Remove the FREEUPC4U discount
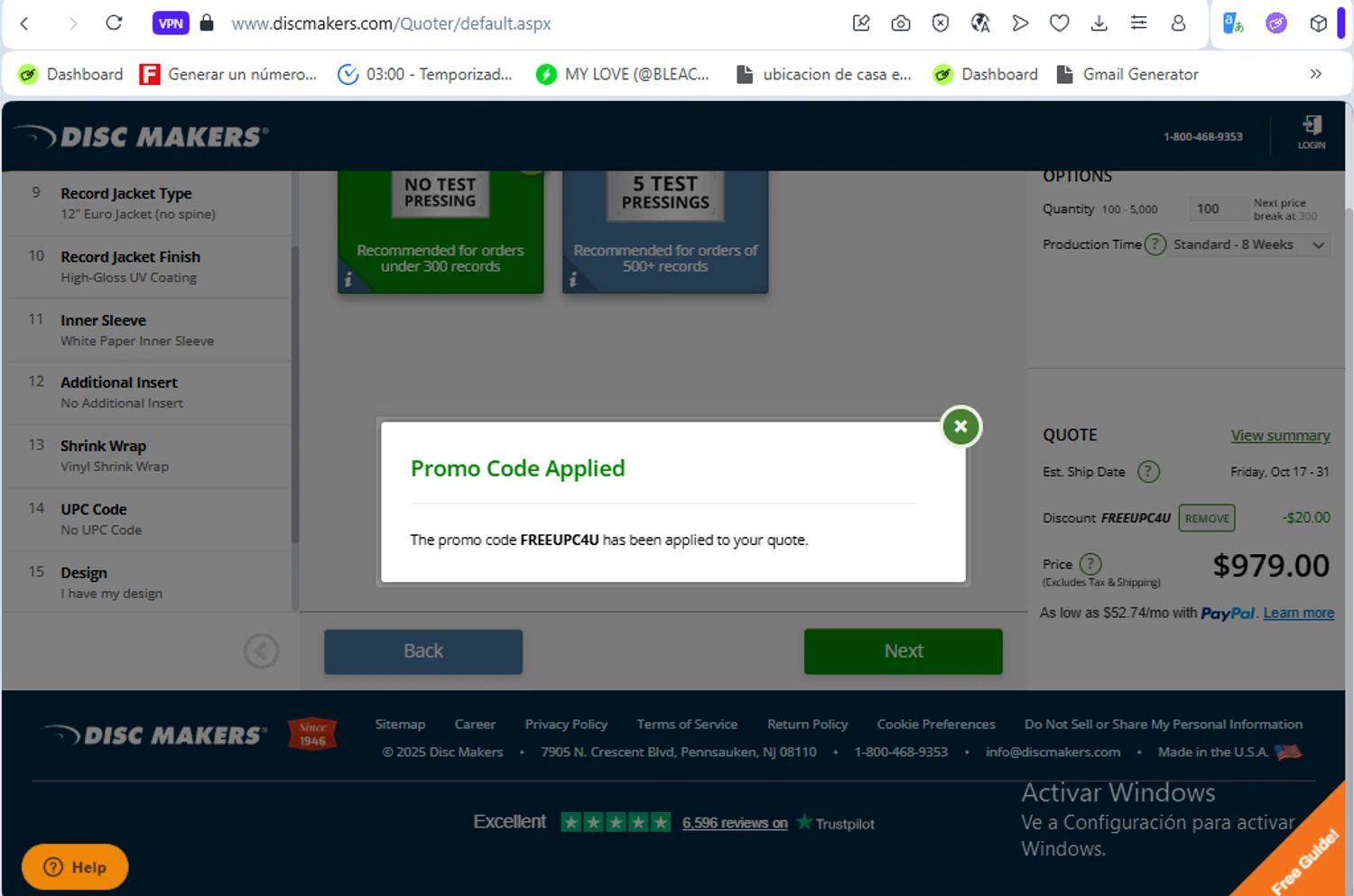 1207,518
